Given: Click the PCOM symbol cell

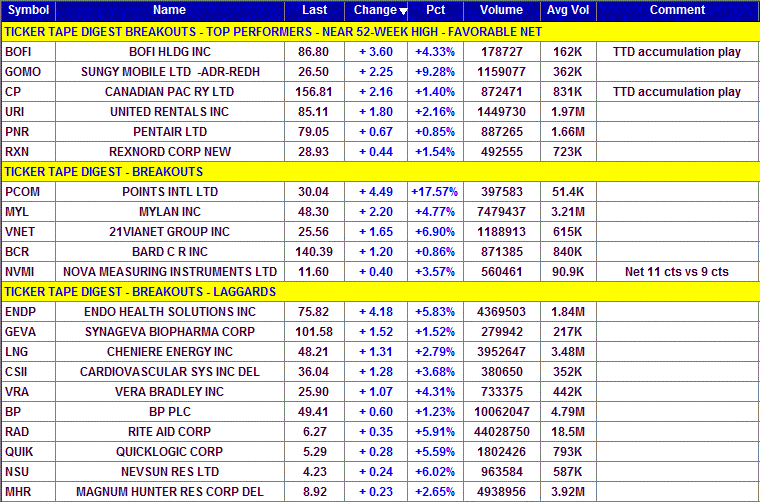Looking at the screenshot, I should [x=28, y=192].
